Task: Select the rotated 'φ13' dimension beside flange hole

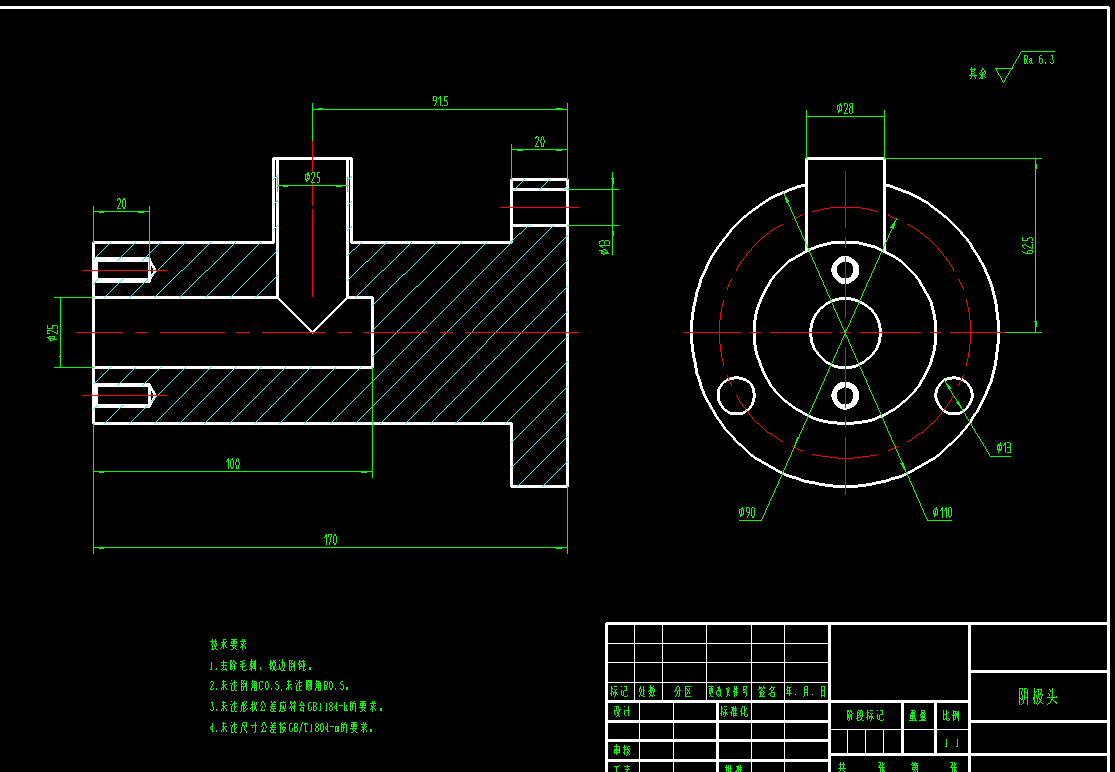Action: (604, 245)
